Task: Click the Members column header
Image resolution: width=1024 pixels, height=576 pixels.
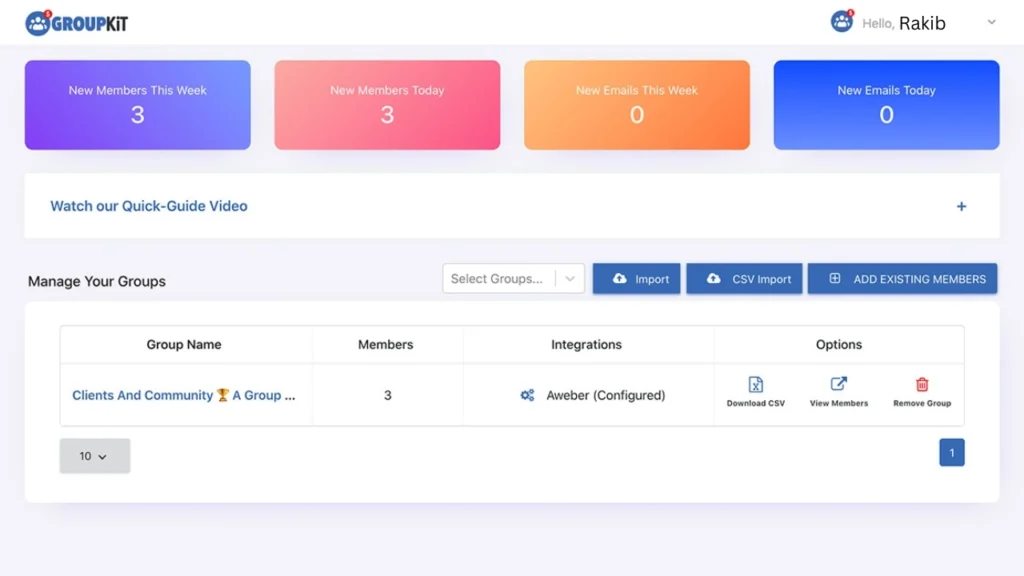Action: pos(385,345)
